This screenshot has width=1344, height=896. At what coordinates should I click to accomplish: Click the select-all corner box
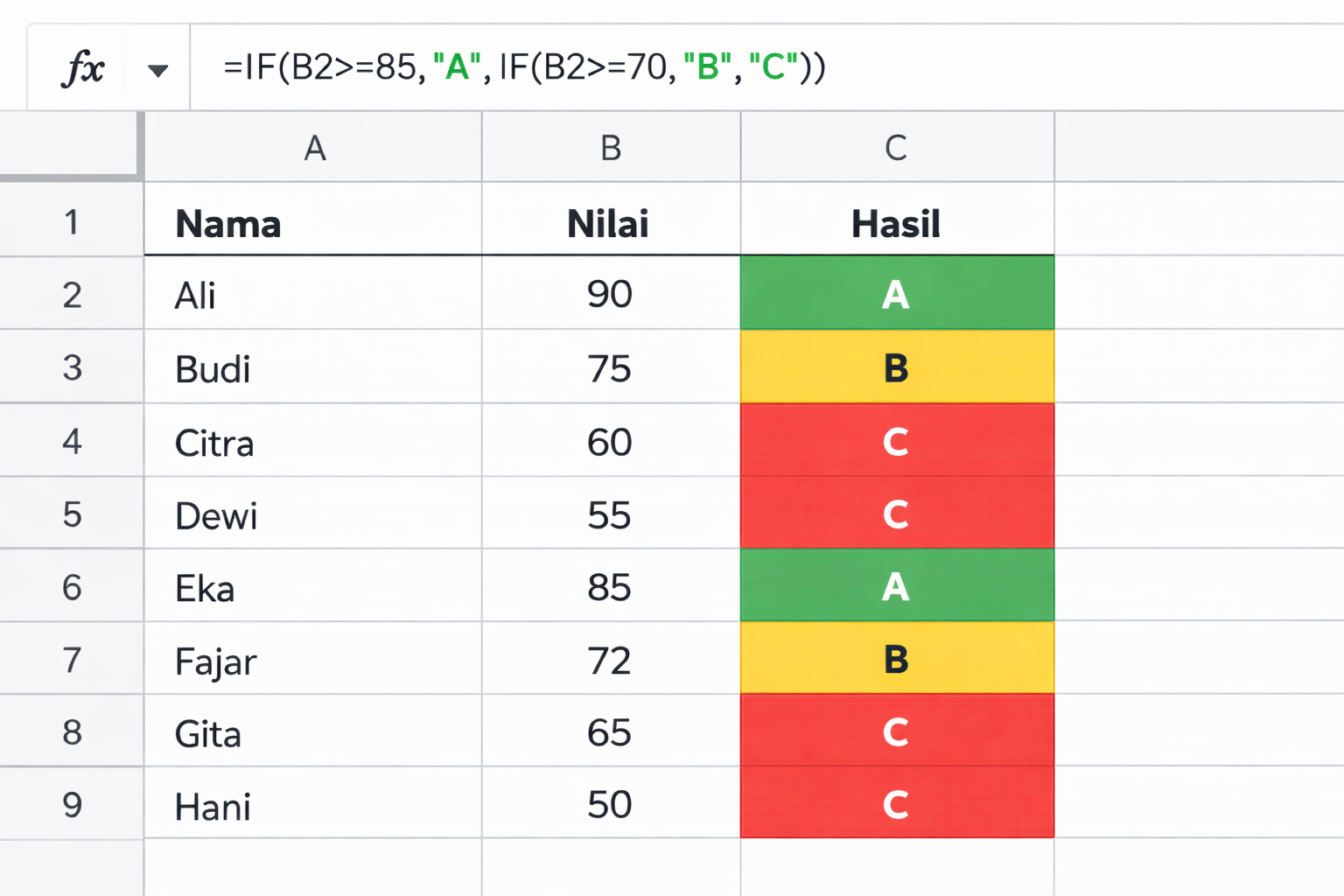pos(70,146)
